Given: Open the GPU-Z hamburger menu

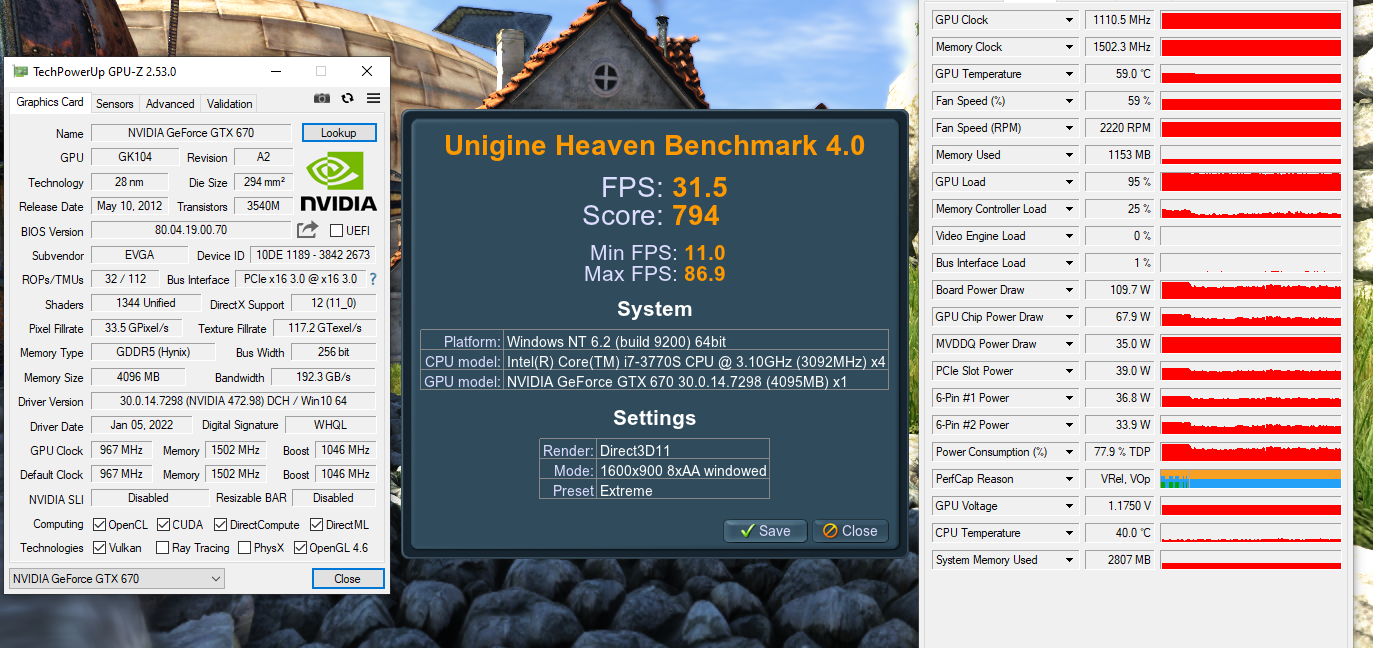Looking at the screenshot, I should point(373,98).
